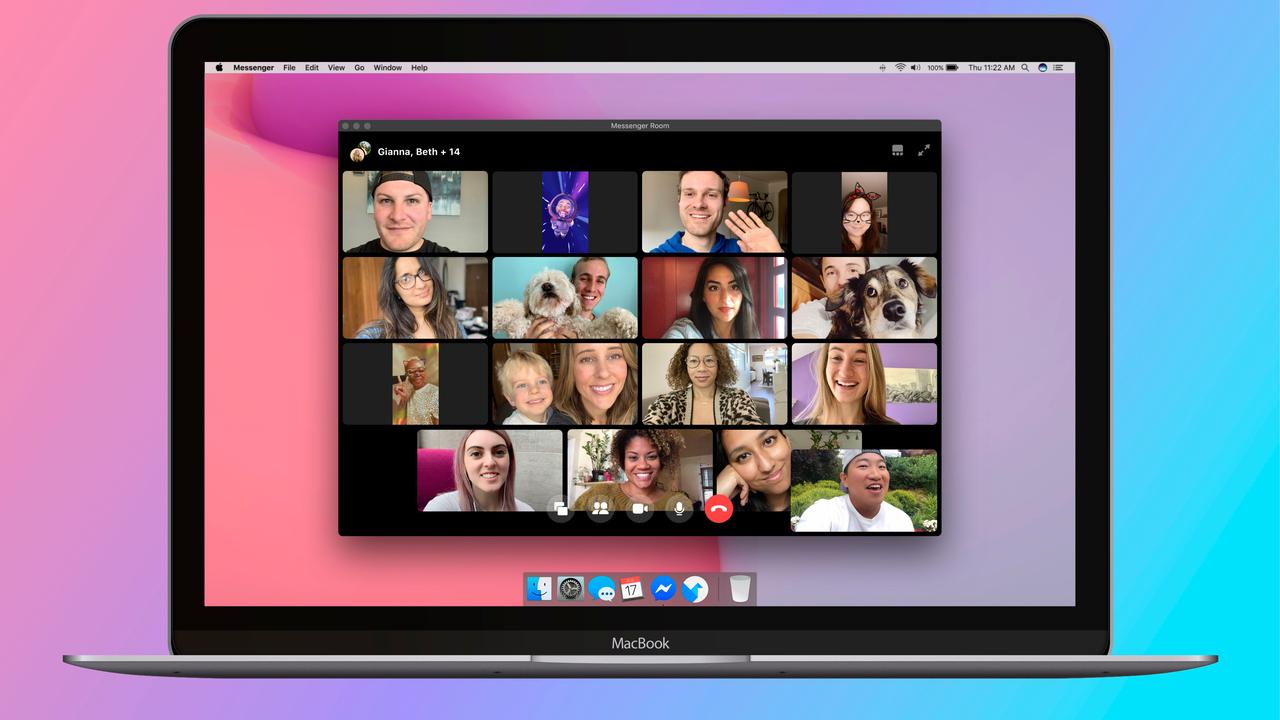Open the Apple menu
This screenshot has height=720, width=1280.
pos(219,68)
